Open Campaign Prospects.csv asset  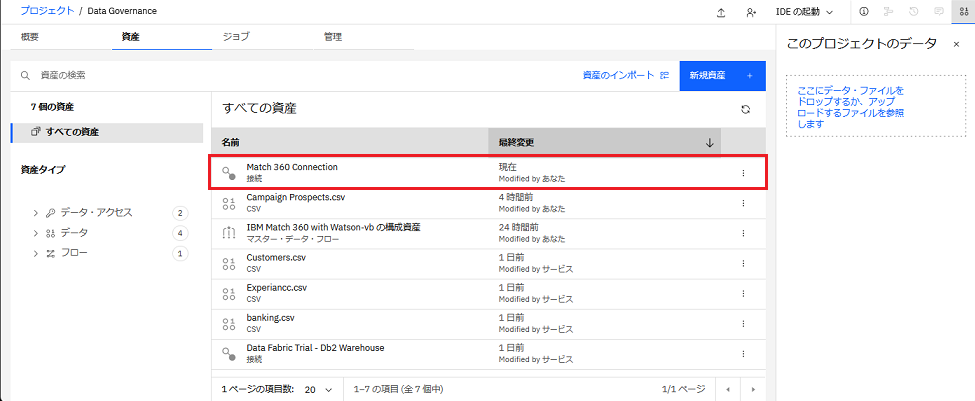(295, 196)
